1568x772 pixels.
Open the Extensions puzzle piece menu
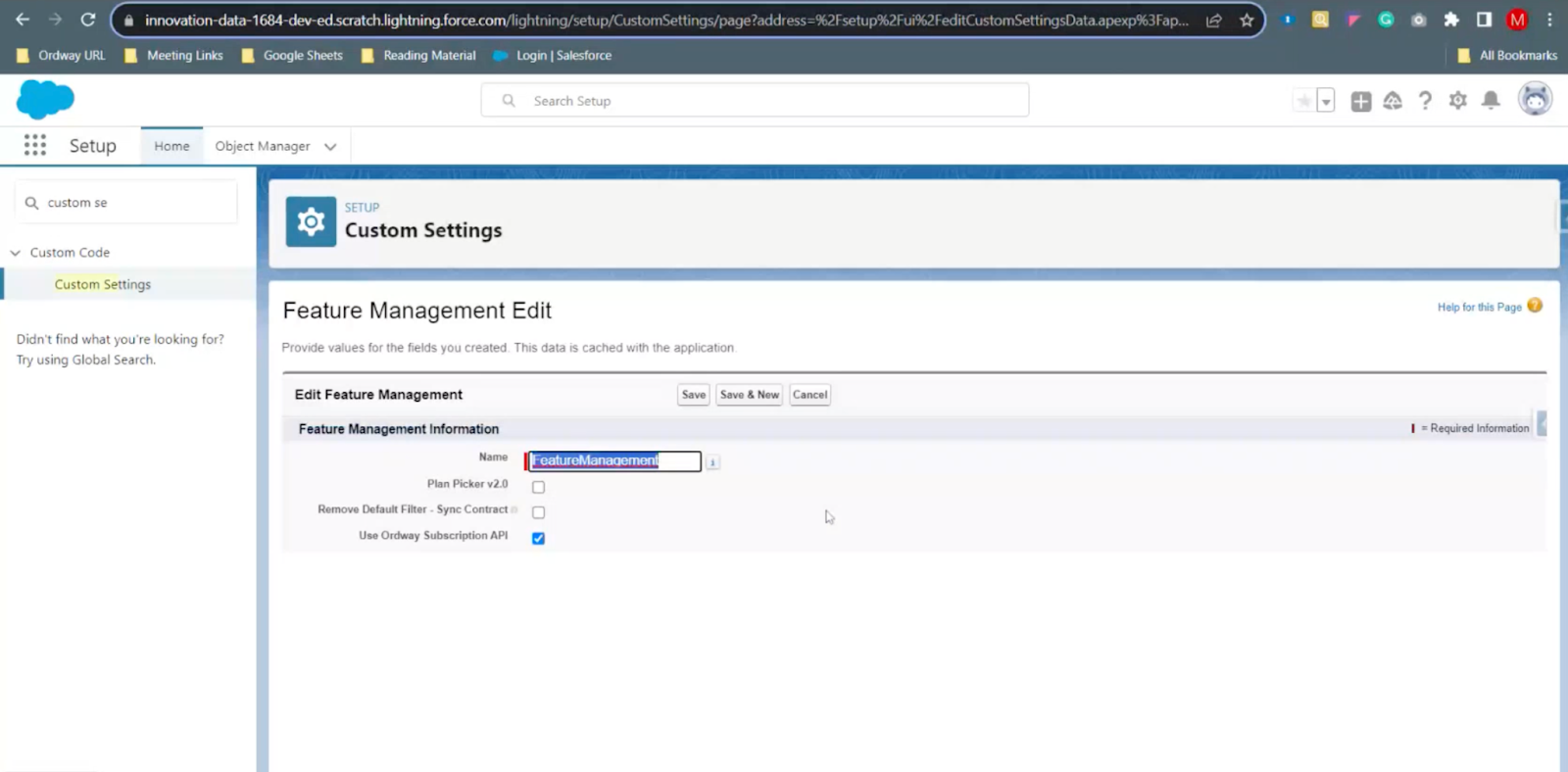(1451, 20)
